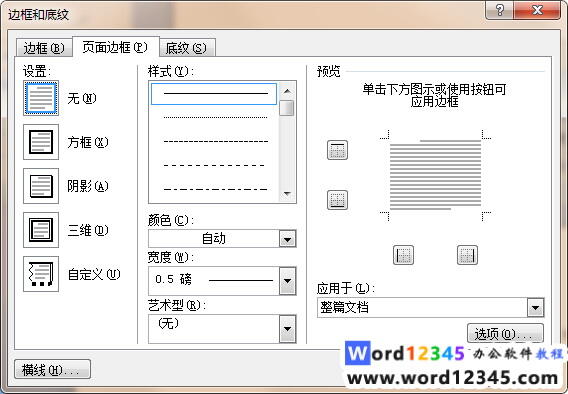Select the 三维 (3-D) border setting icon
Screen dimensions: 568x394
click(x=41, y=230)
